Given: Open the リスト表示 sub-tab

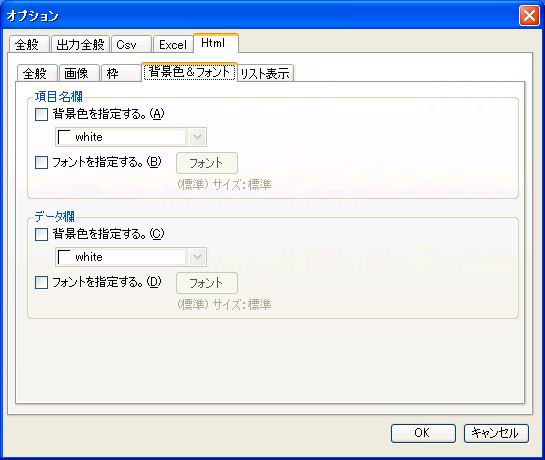Looking at the screenshot, I should tap(266, 73).
